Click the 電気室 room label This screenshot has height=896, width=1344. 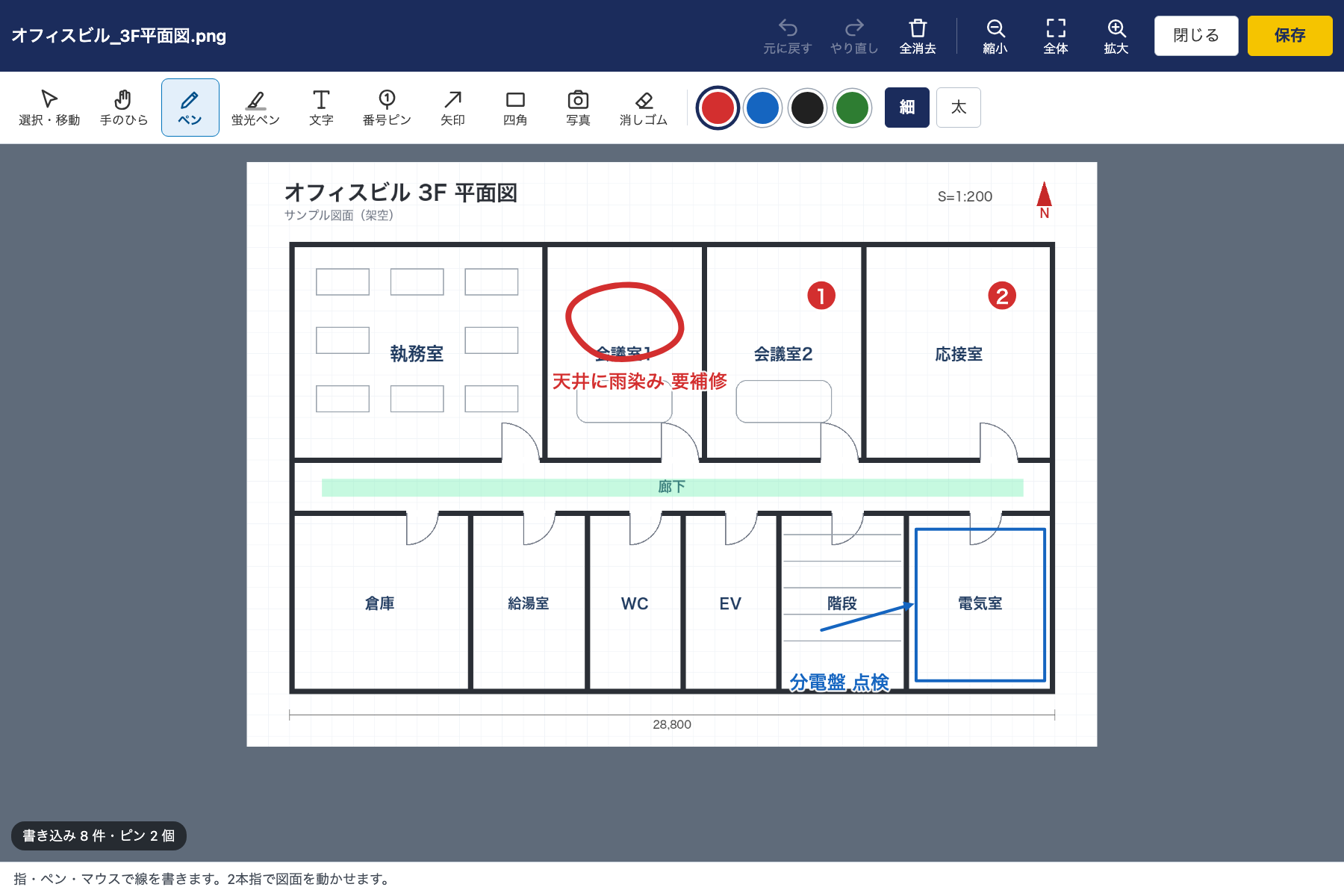point(980,603)
